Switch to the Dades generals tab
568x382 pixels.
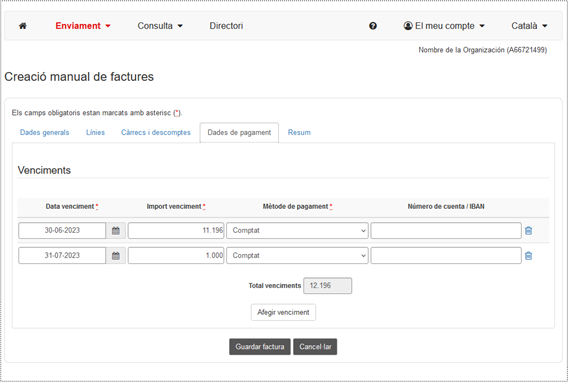pyautogui.click(x=45, y=133)
